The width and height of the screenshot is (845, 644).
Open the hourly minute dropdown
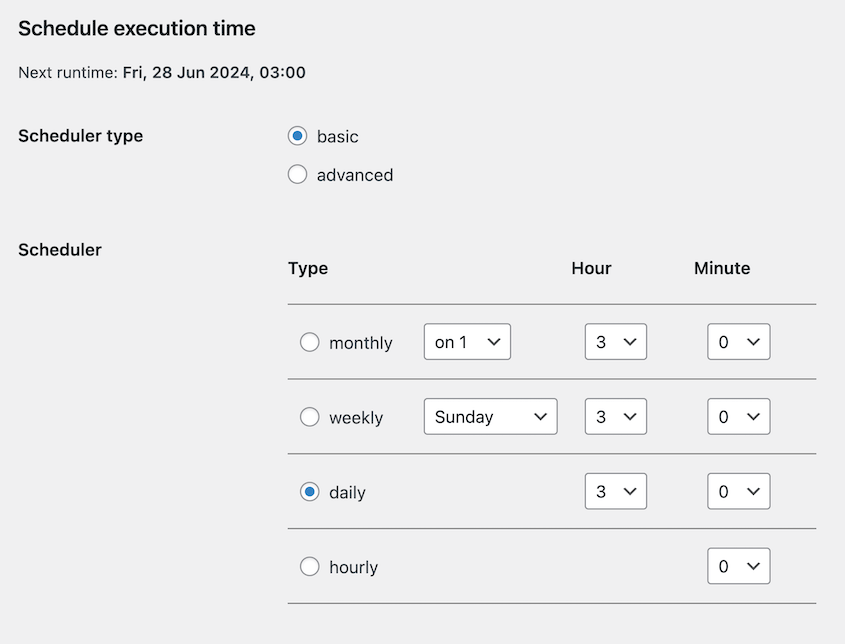(x=738, y=566)
